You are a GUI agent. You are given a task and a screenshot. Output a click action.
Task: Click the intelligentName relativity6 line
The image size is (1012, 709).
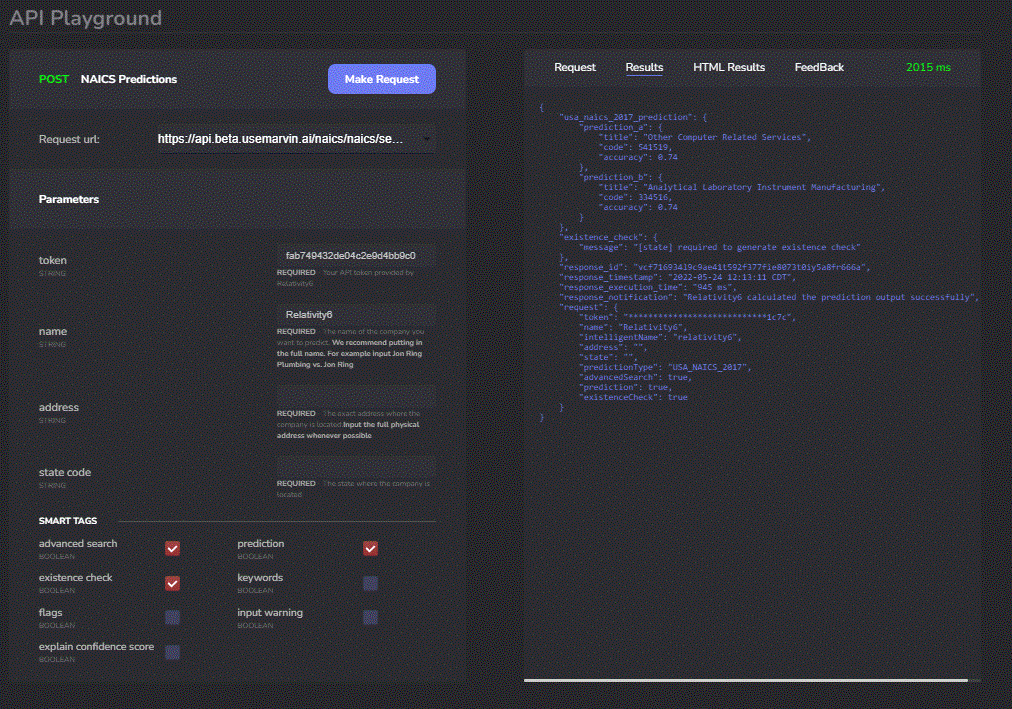660,337
